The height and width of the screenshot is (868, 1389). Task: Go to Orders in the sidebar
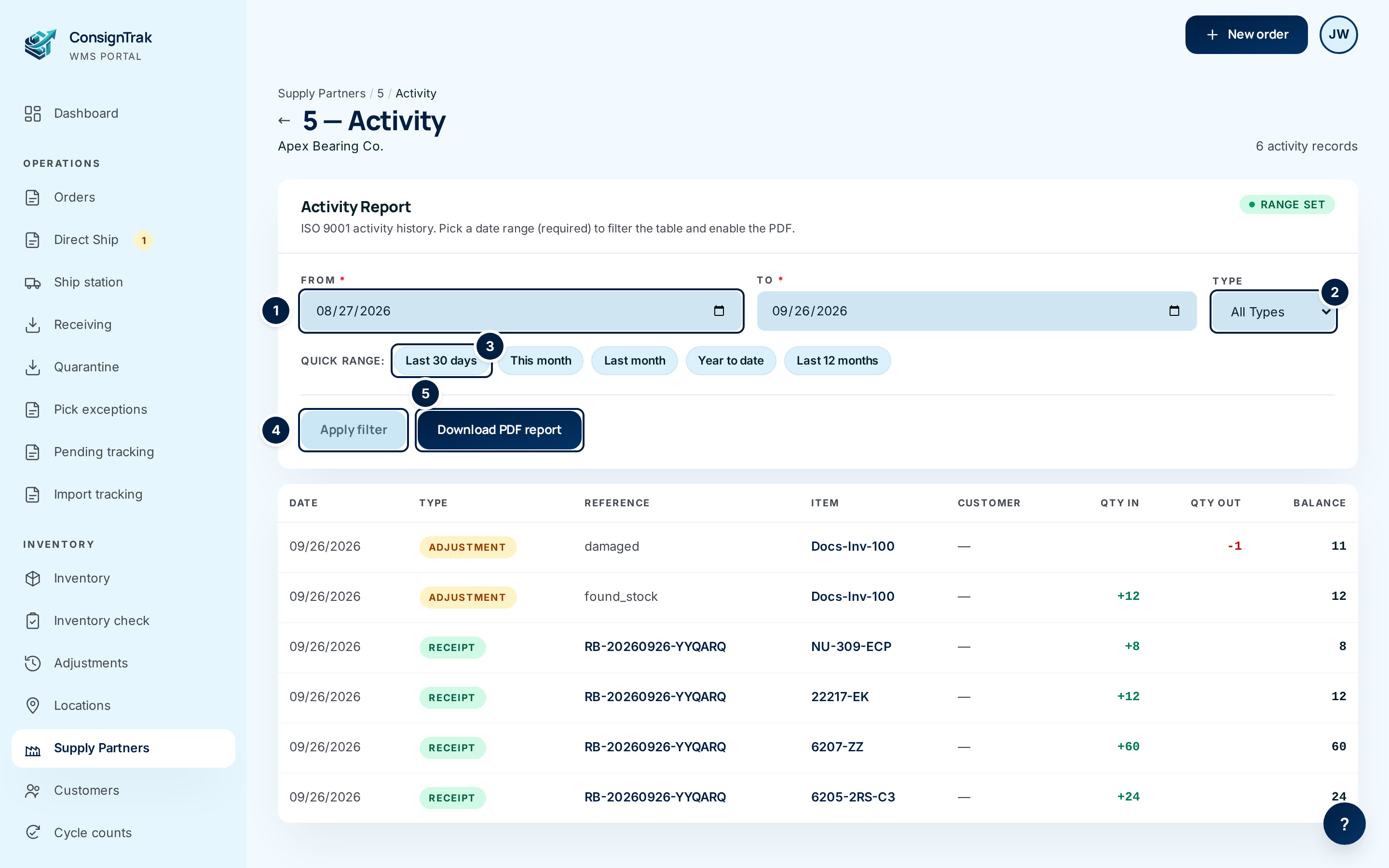pos(123,198)
